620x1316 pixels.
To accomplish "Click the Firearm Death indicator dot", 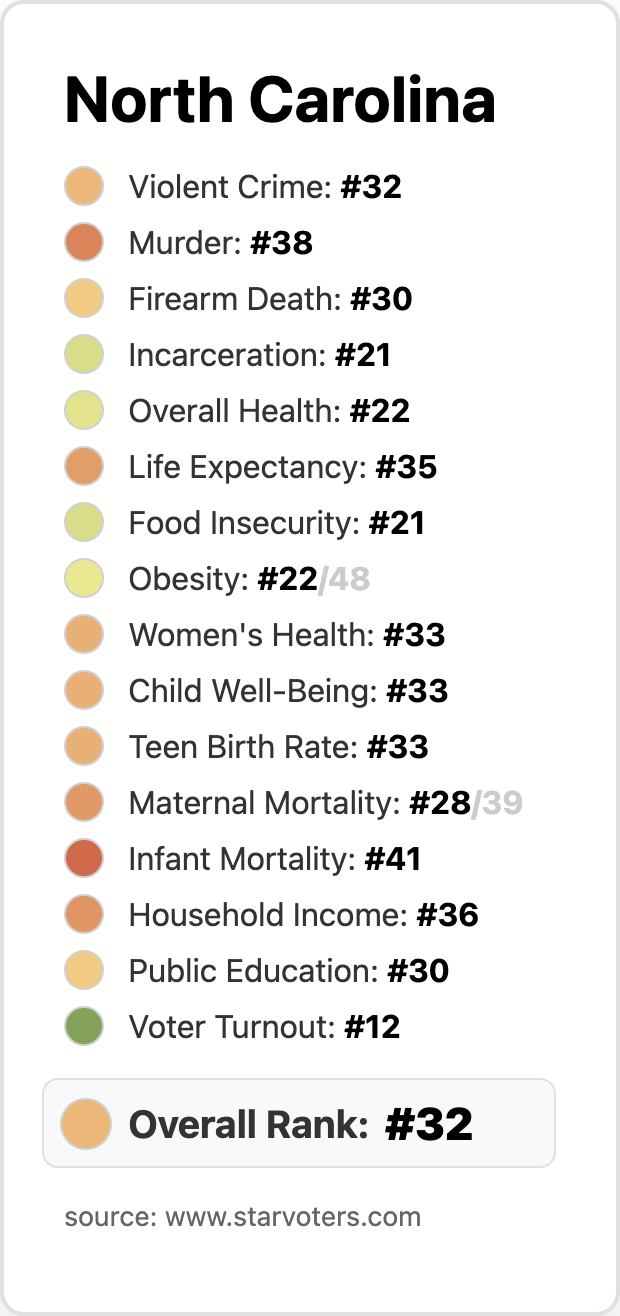I will point(85,299).
